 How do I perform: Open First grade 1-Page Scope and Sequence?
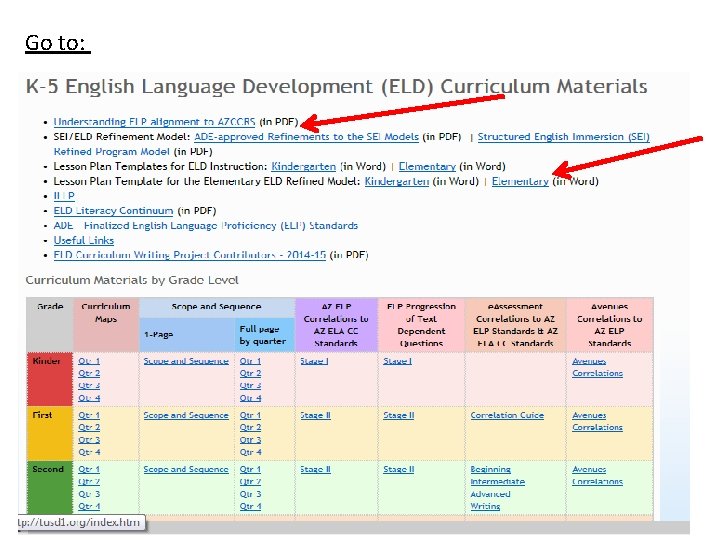pos(186,416)
